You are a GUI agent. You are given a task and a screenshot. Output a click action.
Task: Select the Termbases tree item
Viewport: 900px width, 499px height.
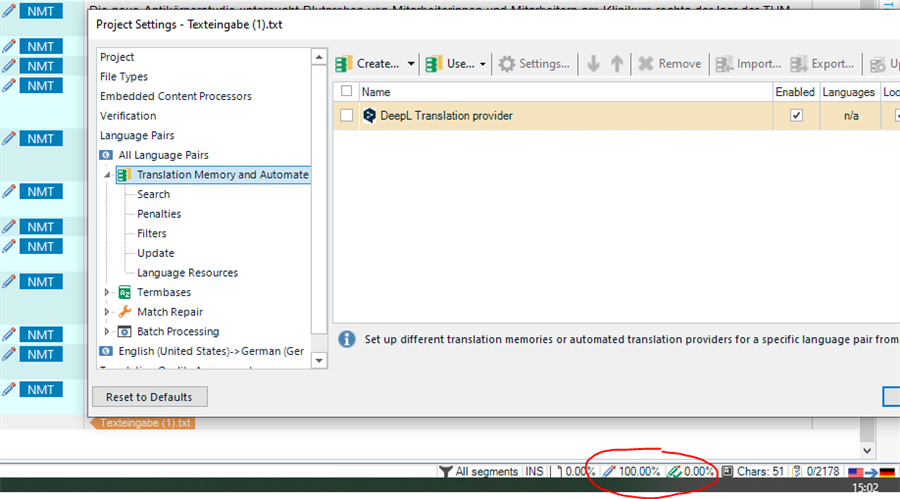coord(164,292)
